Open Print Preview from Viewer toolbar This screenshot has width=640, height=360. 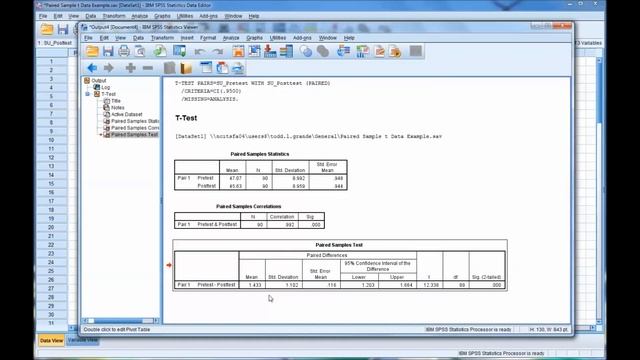[x=140, y=51]
